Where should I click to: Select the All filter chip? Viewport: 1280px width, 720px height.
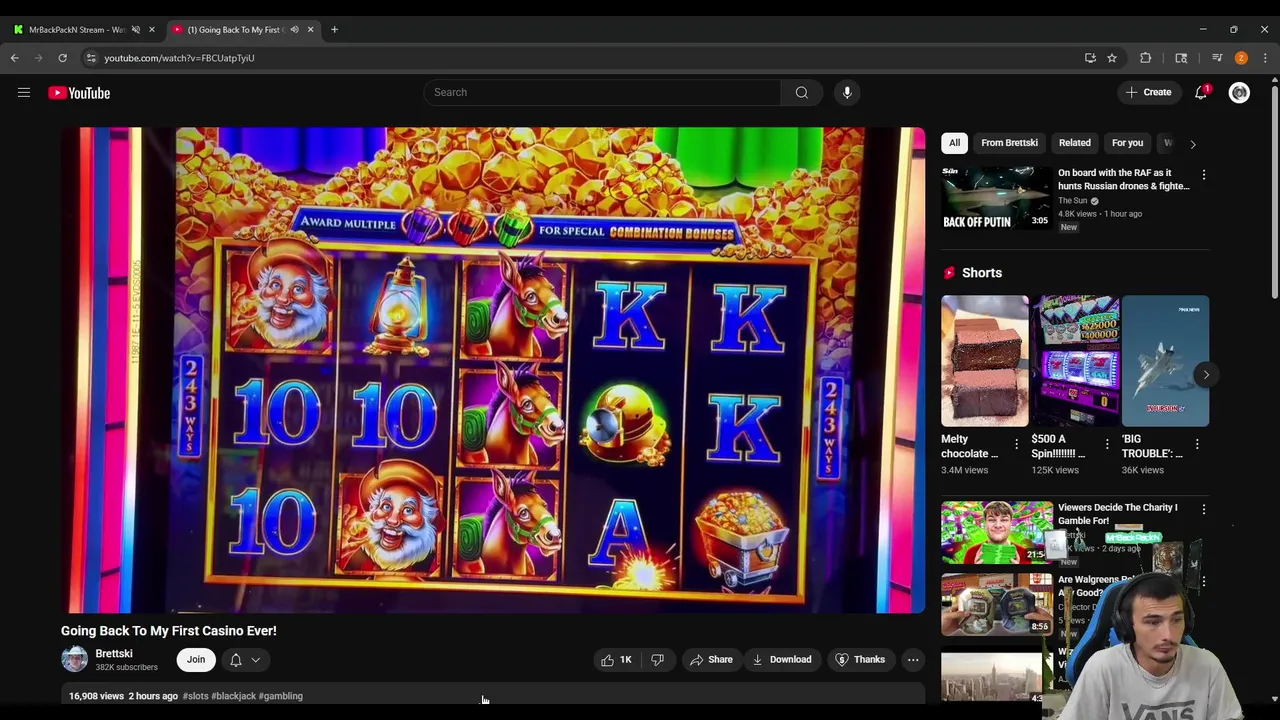click(x=954, y=143)
